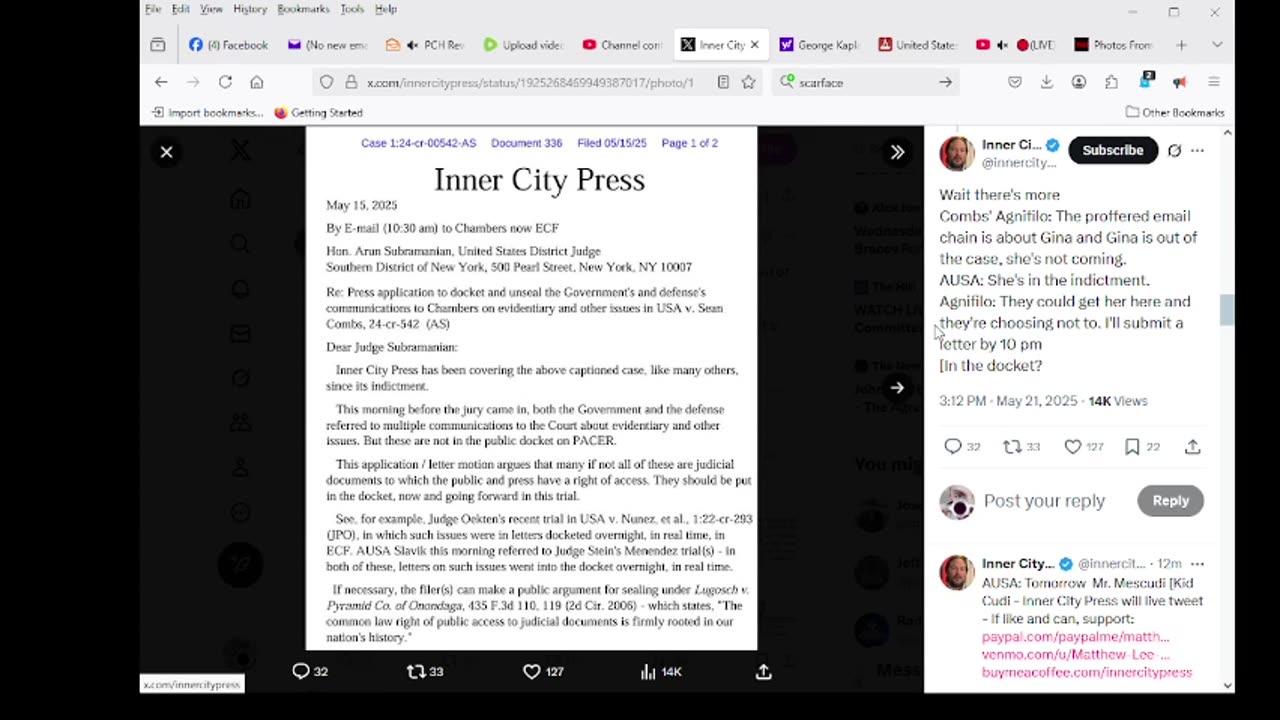
Task: Click the tweet timestamp 3:12 PM May 21, 2025
Action: click(x=1008, y=401)
